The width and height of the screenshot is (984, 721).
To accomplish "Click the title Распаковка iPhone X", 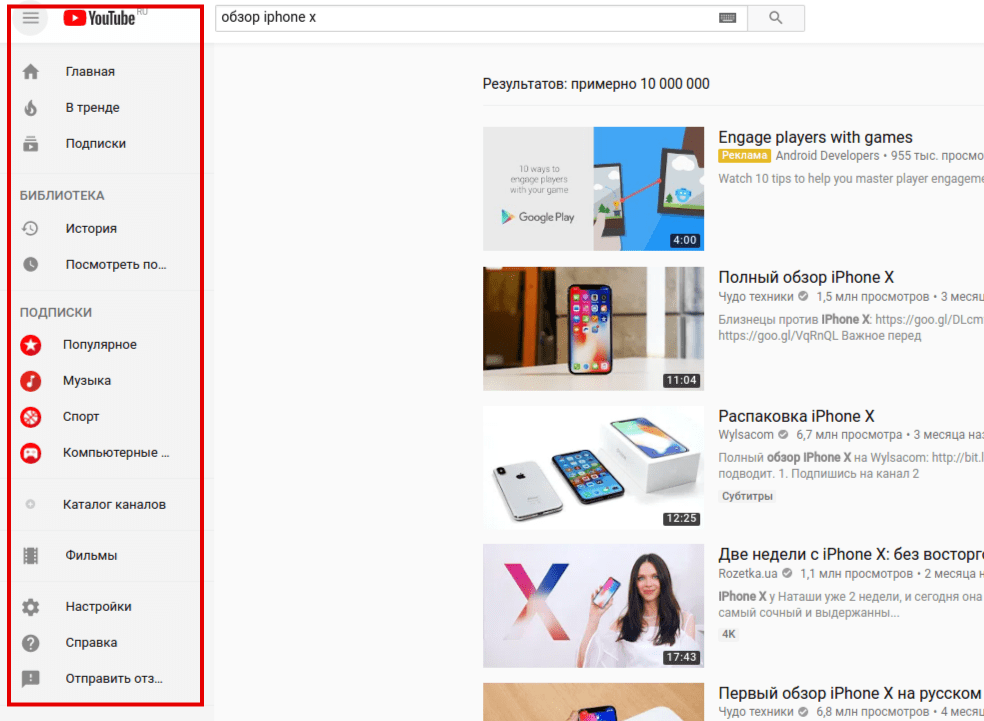I will 796,416.
